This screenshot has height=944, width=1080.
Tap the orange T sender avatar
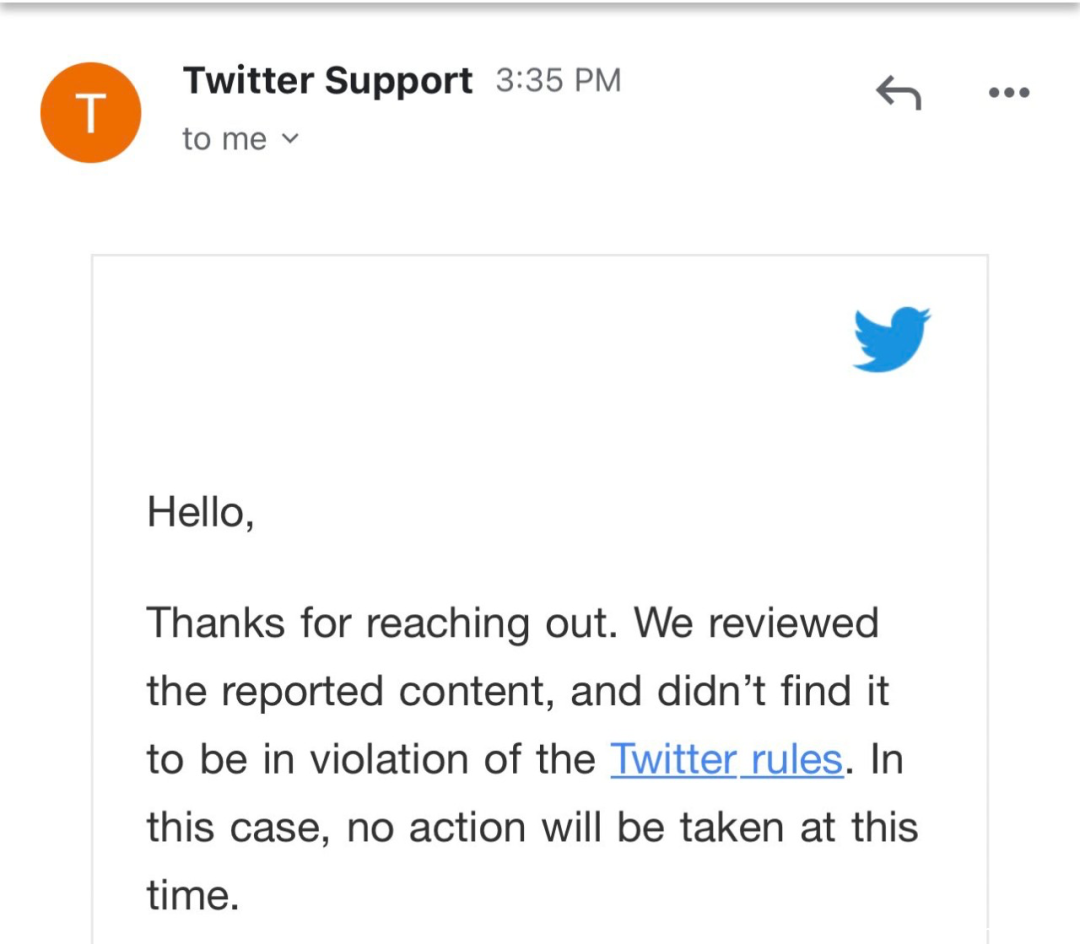[x=91, y=113]
